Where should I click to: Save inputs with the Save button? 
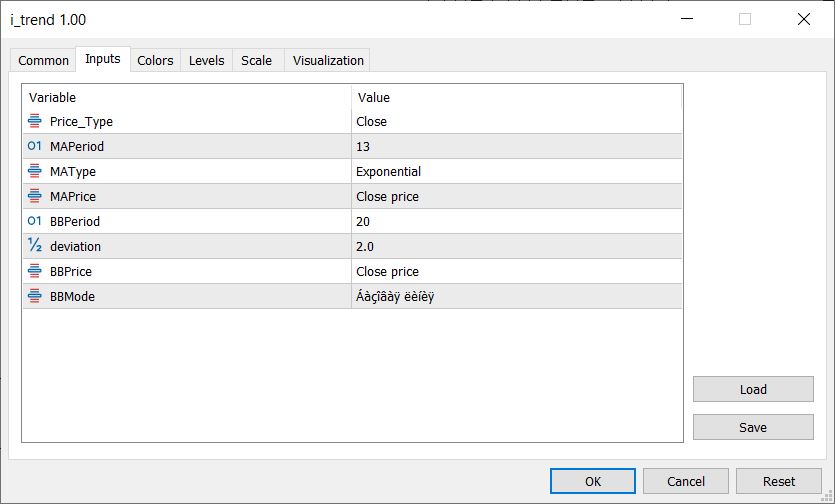pyautogui.click(x=753, y=427)
